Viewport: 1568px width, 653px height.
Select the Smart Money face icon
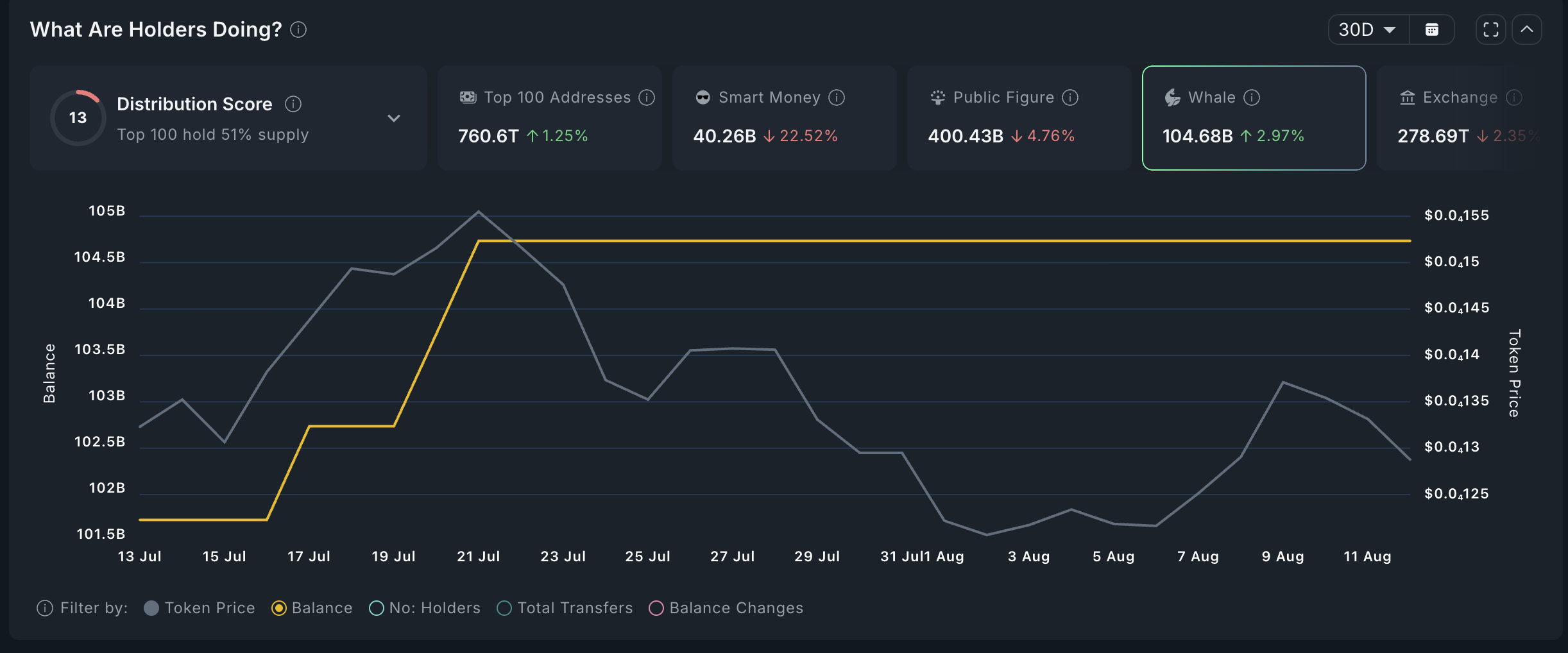coord(703,97)
